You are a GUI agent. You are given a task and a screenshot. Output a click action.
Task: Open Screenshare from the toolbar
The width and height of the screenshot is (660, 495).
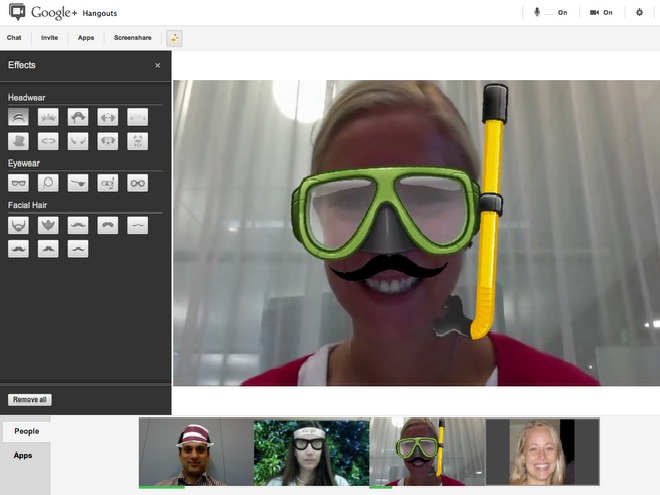click(133, 38)
